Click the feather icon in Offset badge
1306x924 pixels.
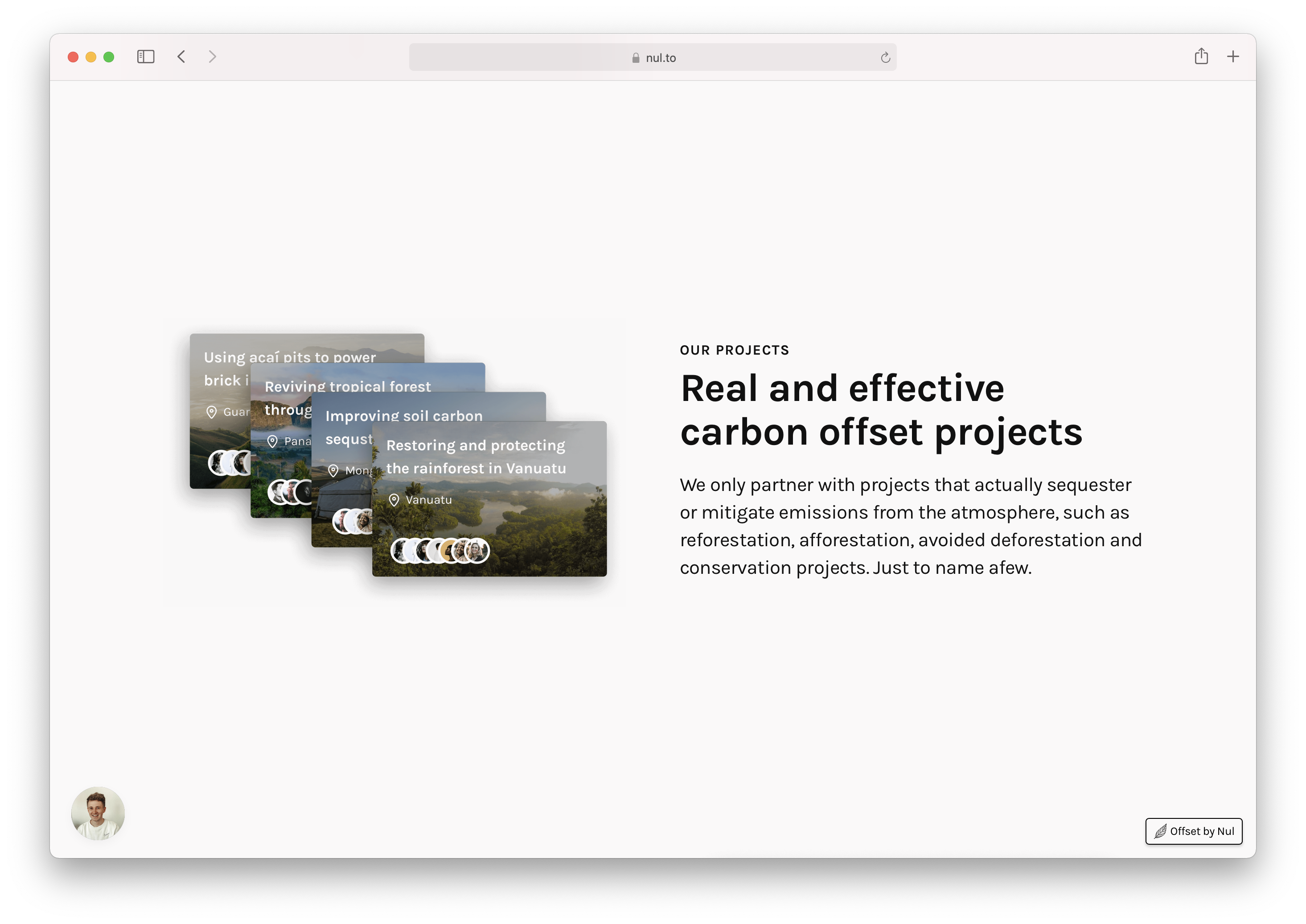(x=1160, y=831)
